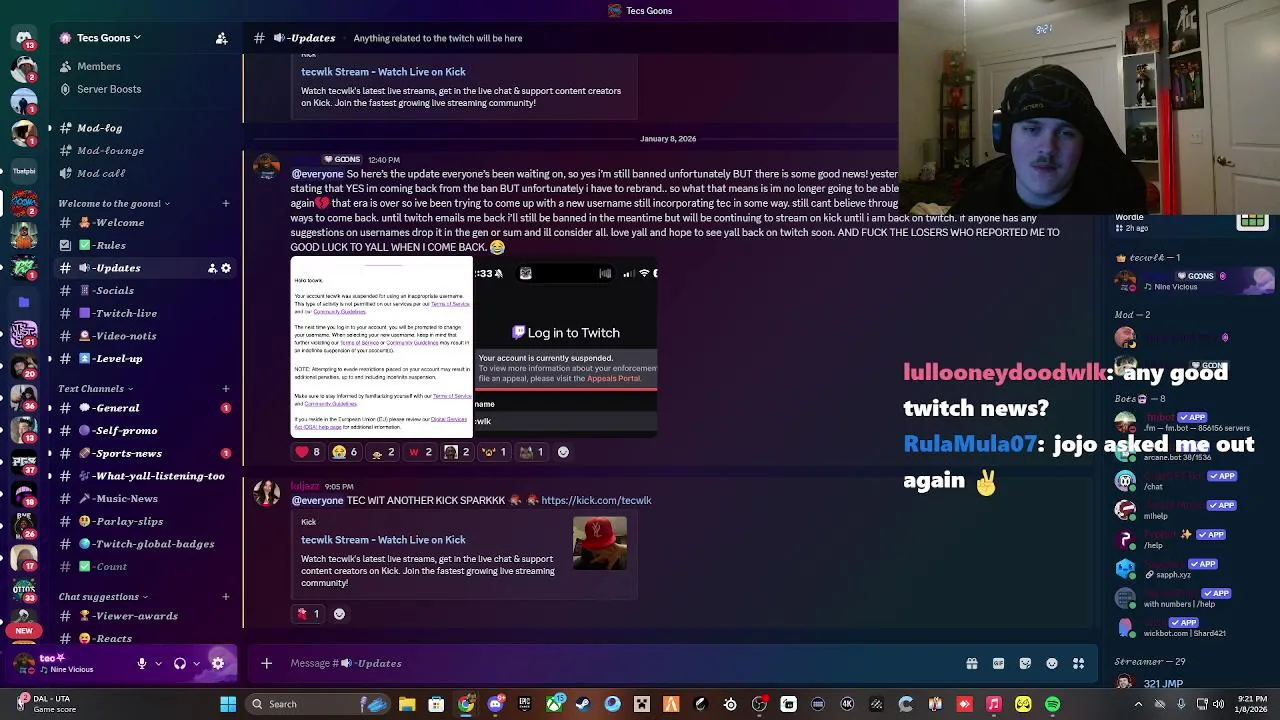Click the invite people icon beside server name
Image resolution: width=1280 pixels, height=720 pixels.
222,38
